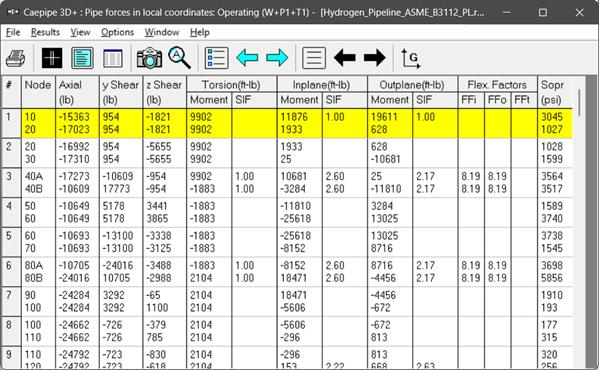The image size is (599, 370).
Task: Select row 6 header for nodes 80A-80B
Action: [11, 271]
